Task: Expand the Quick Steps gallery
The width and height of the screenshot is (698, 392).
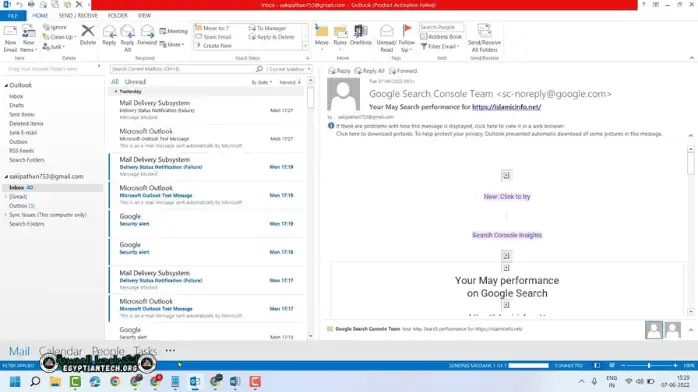Action: 305,46
